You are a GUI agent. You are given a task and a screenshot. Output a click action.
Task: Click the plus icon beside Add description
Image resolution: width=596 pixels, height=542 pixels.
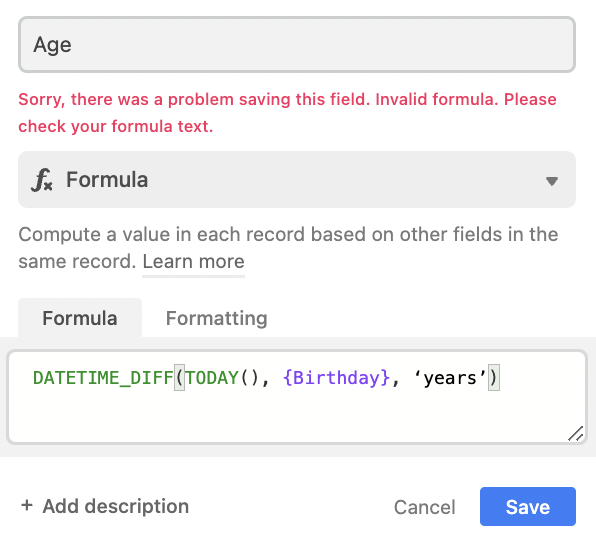coord(27,506)
